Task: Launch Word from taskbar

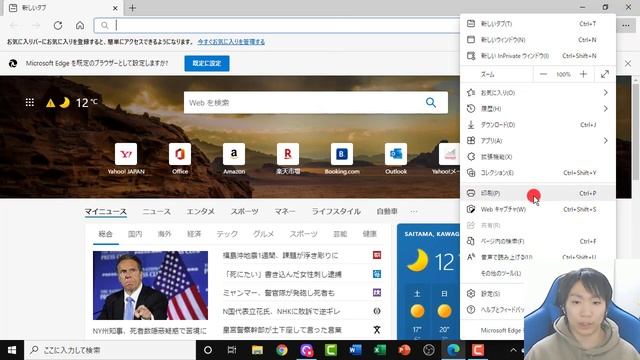Action: coord(355,350)
